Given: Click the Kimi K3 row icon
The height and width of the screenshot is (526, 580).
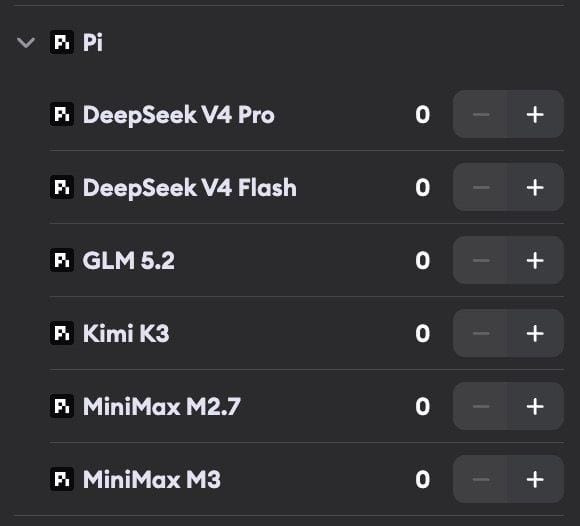Looking at the screenshot, I should pos(62,333).
